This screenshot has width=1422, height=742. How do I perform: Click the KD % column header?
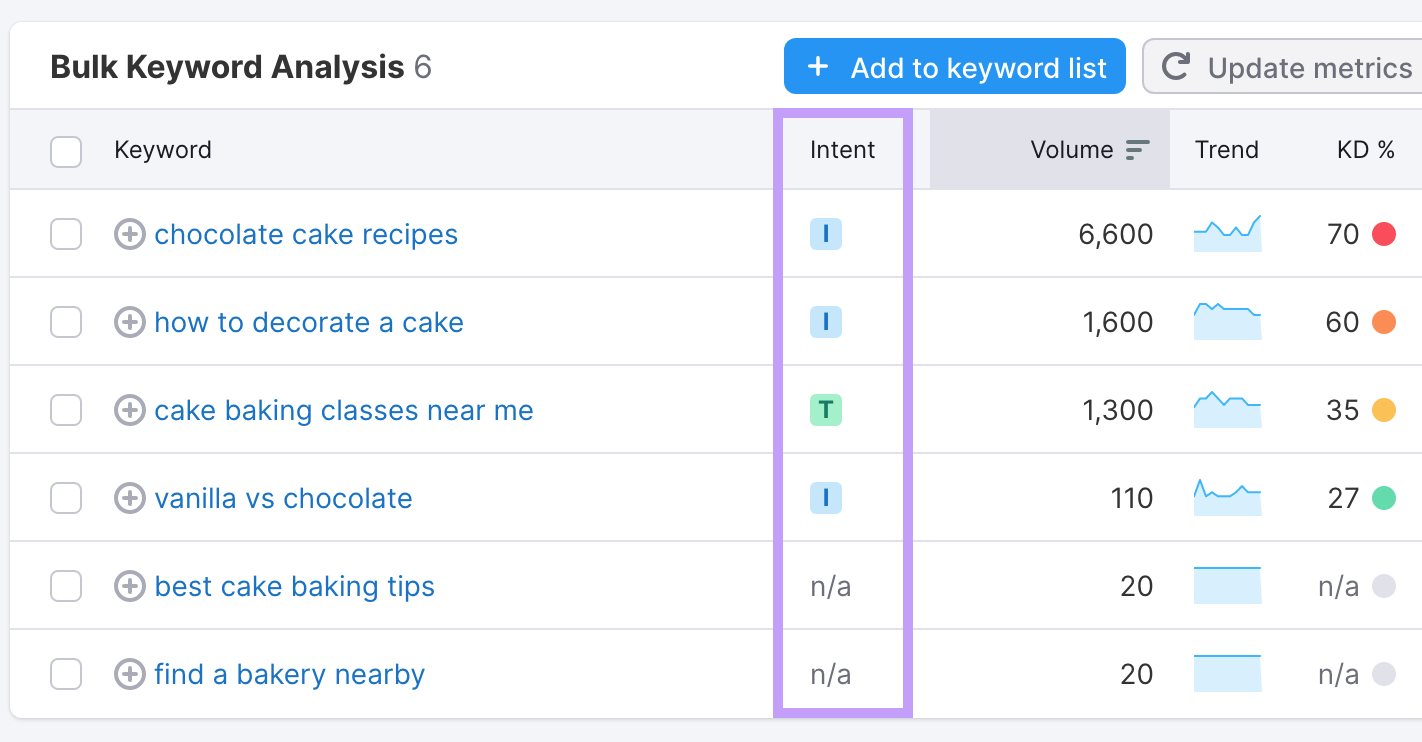click(1366, 149)
